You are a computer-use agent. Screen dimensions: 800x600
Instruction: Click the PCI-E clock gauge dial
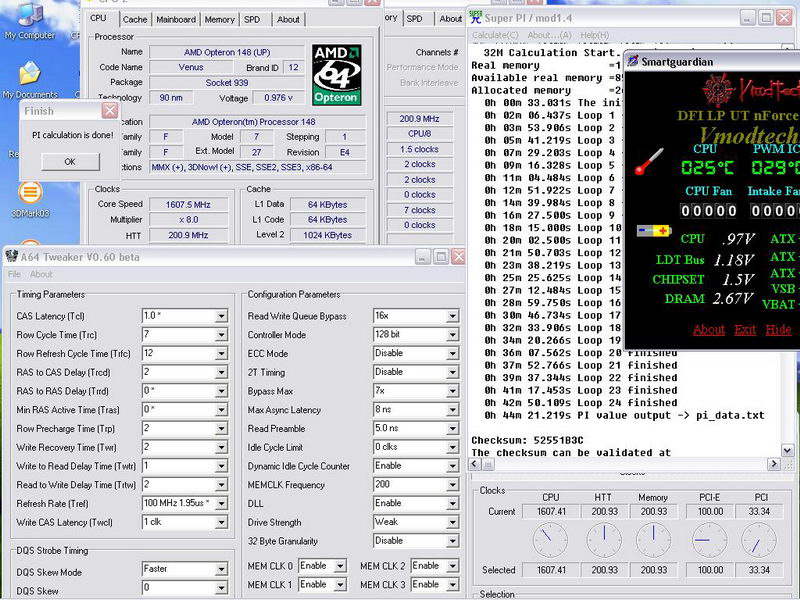(710, 540)
